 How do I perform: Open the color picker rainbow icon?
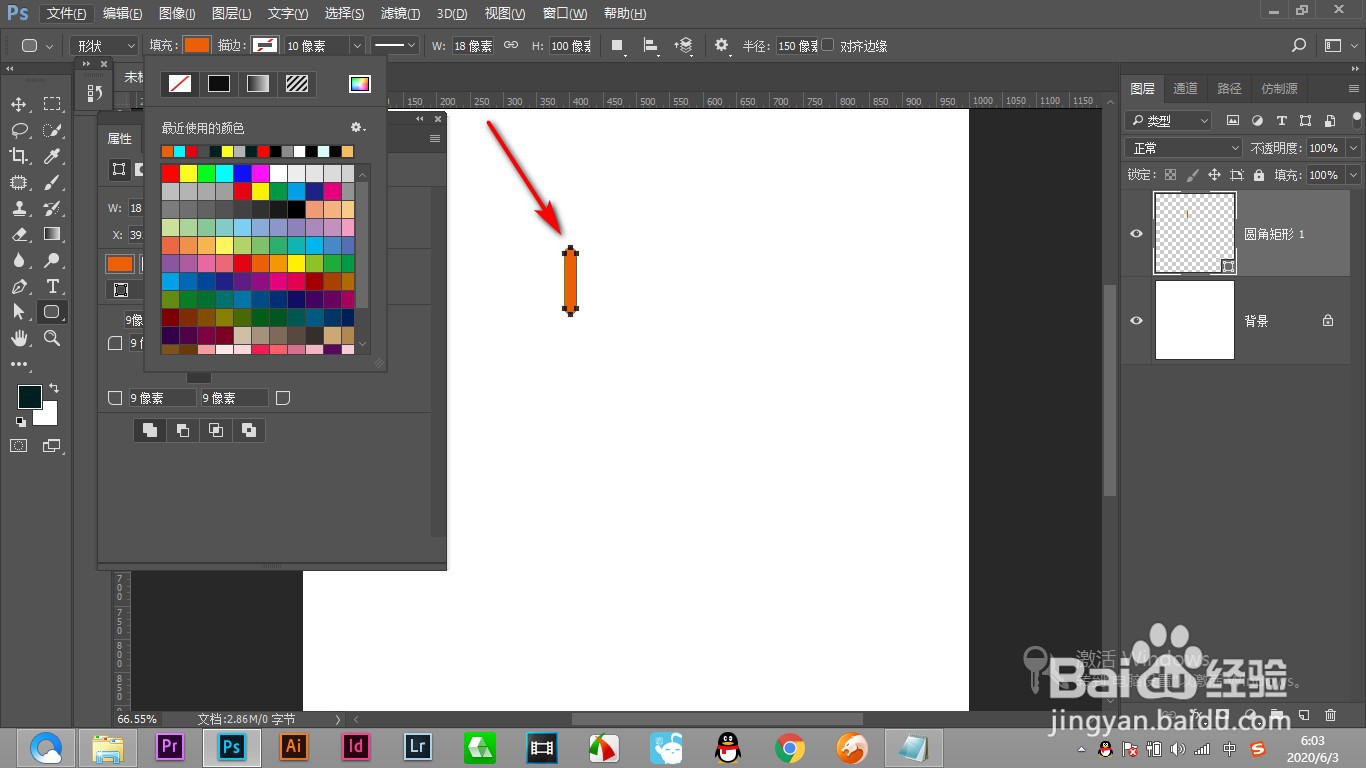(359, 84)
